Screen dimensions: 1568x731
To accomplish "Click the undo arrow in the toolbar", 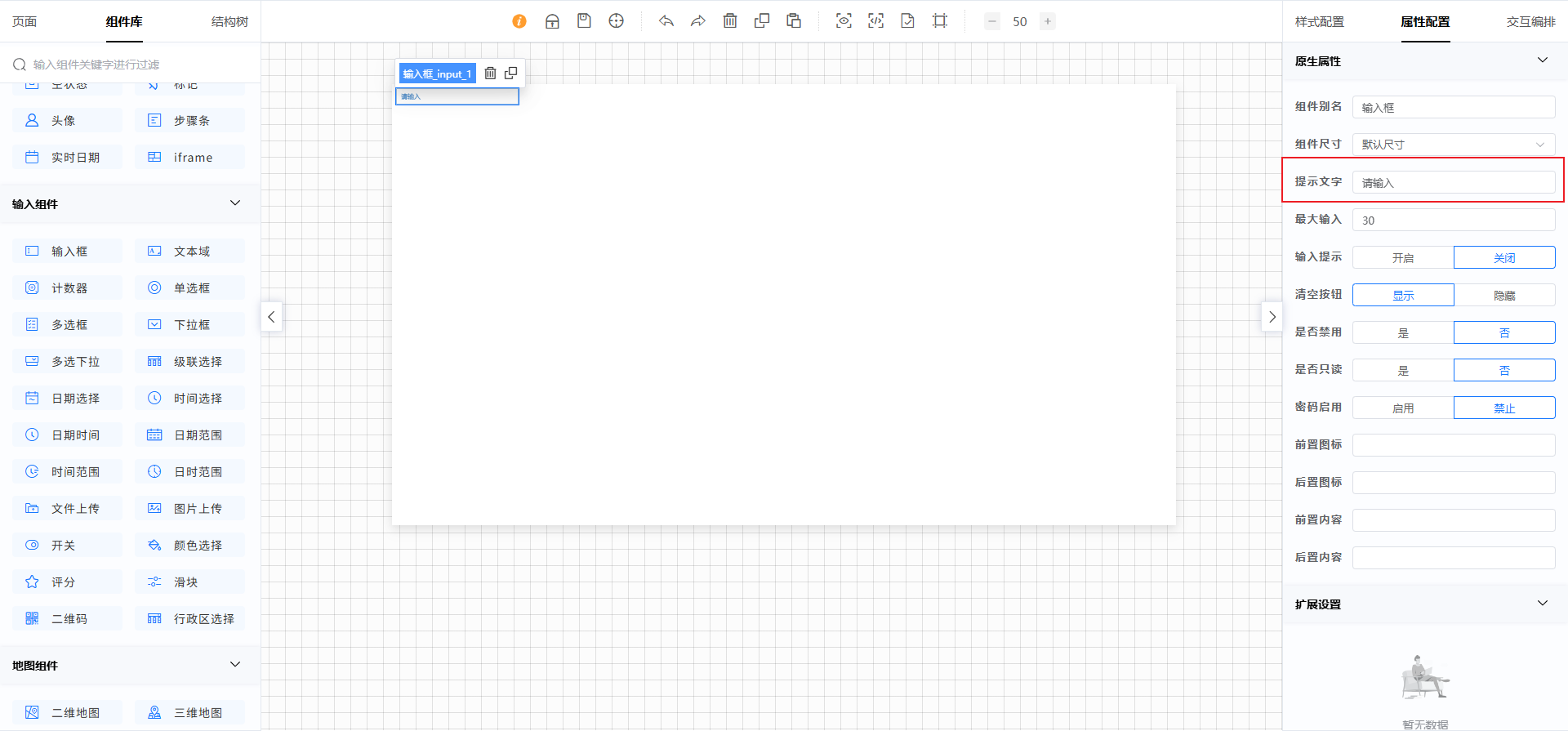I will tap(666, 21).
